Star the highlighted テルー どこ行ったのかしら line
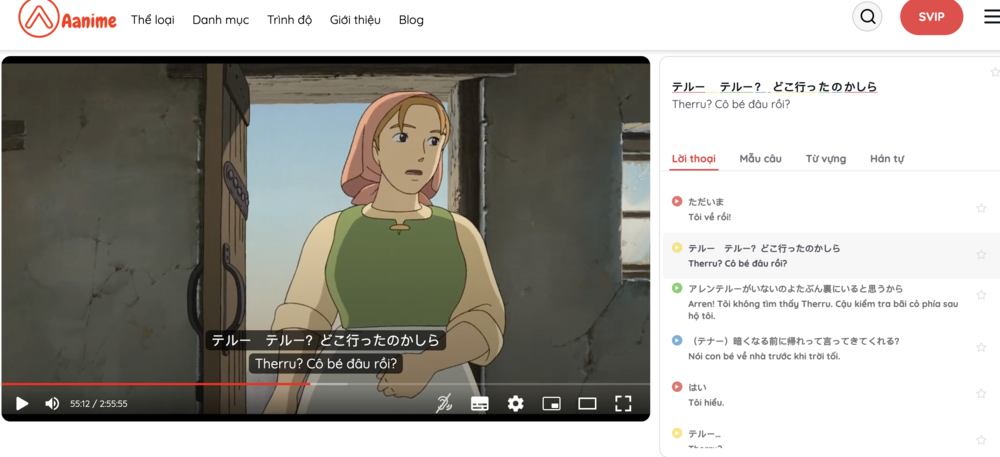This screenshot has width=1000, height=457. (x=981, y=254)
